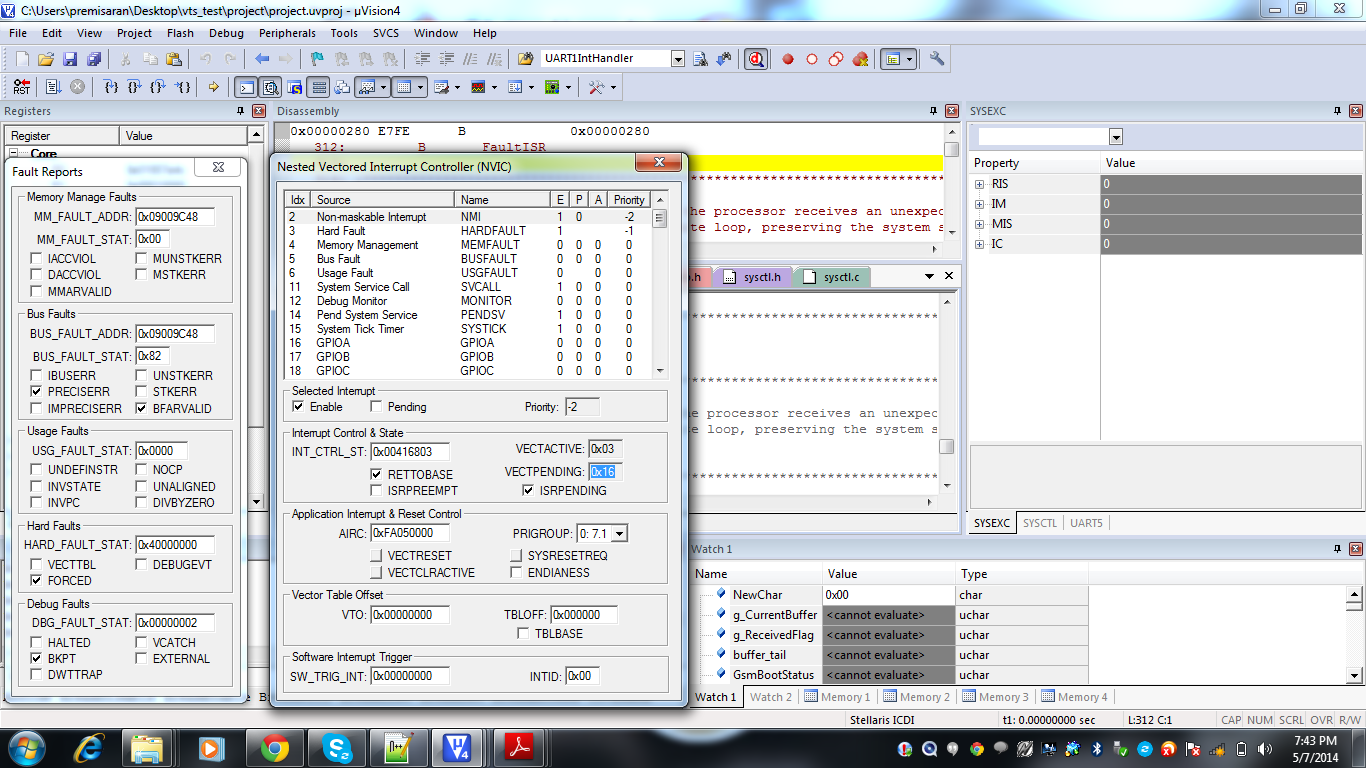Click the Save icon in toolbar
This screenshot has width=1366, height=768.
click(x=70, y=59)
